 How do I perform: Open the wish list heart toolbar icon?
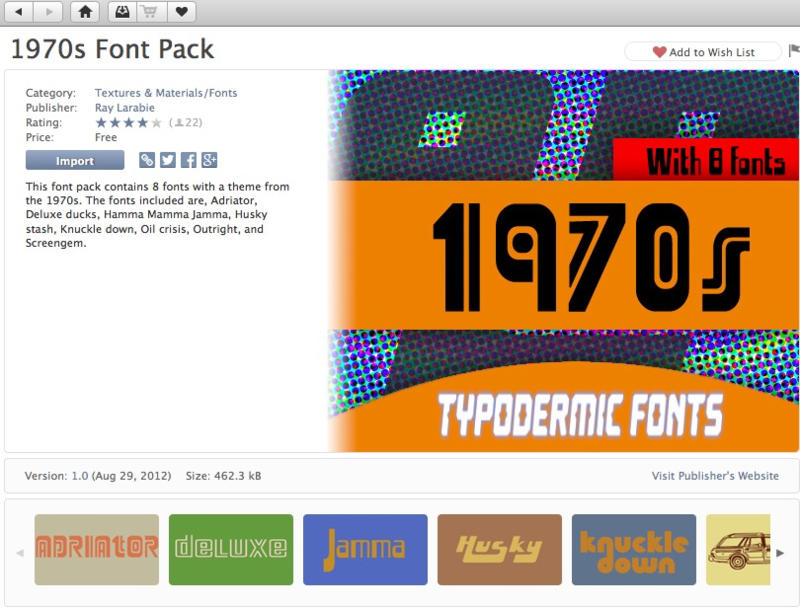[182, 11]
